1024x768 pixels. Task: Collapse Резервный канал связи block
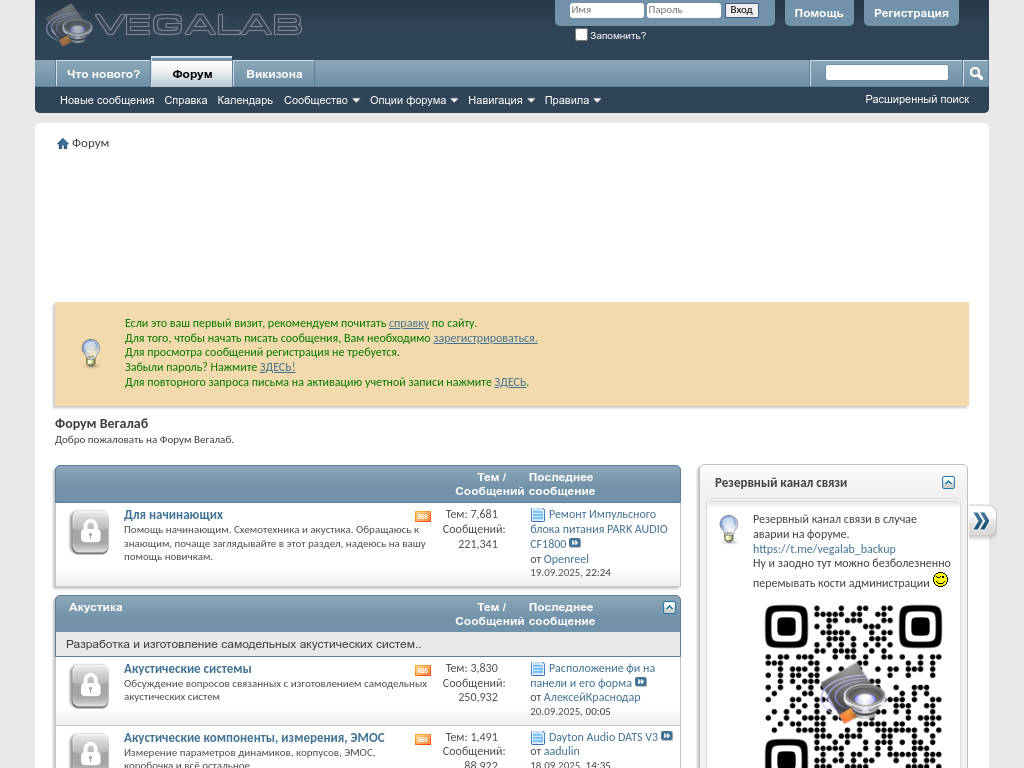click(x=948, y=483)
